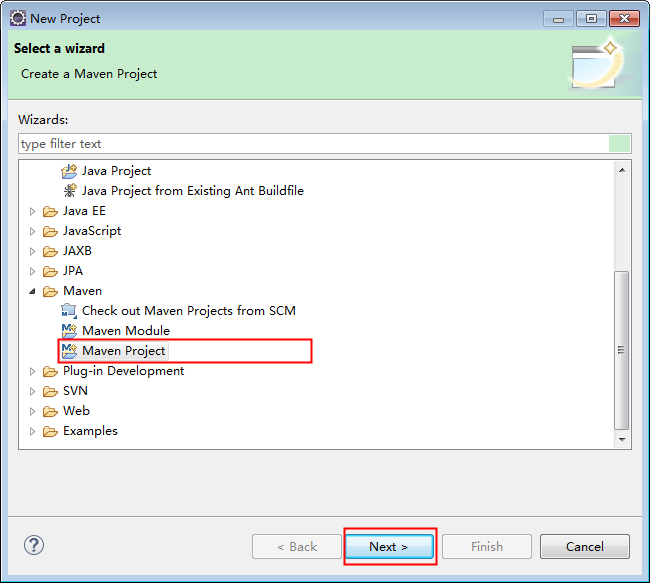Select 'Java Project from Existing Ant Buildfile' text
The height and width of the screenshot is (583, 650).
pyautogui.click(x=193, y=191)
